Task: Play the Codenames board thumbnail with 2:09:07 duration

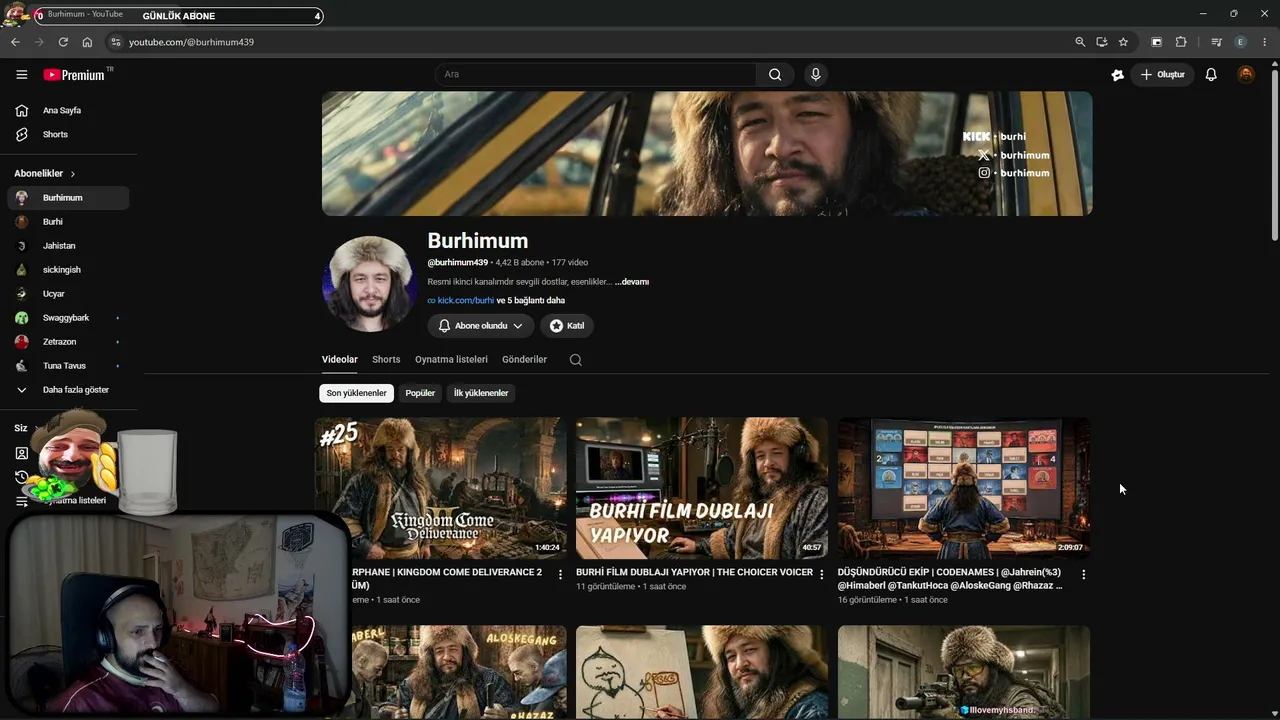Action: pyautogui.click(x=964, y=488)
